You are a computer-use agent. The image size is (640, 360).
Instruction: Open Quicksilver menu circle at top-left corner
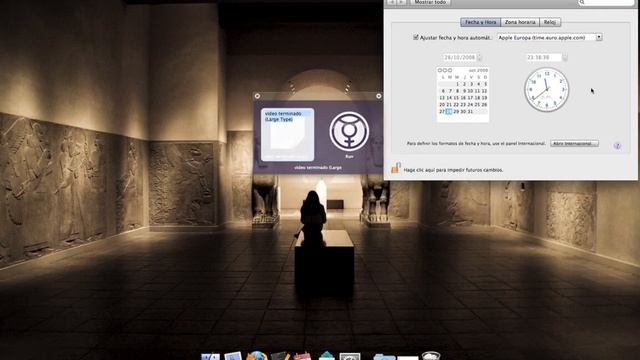point(257,96)
